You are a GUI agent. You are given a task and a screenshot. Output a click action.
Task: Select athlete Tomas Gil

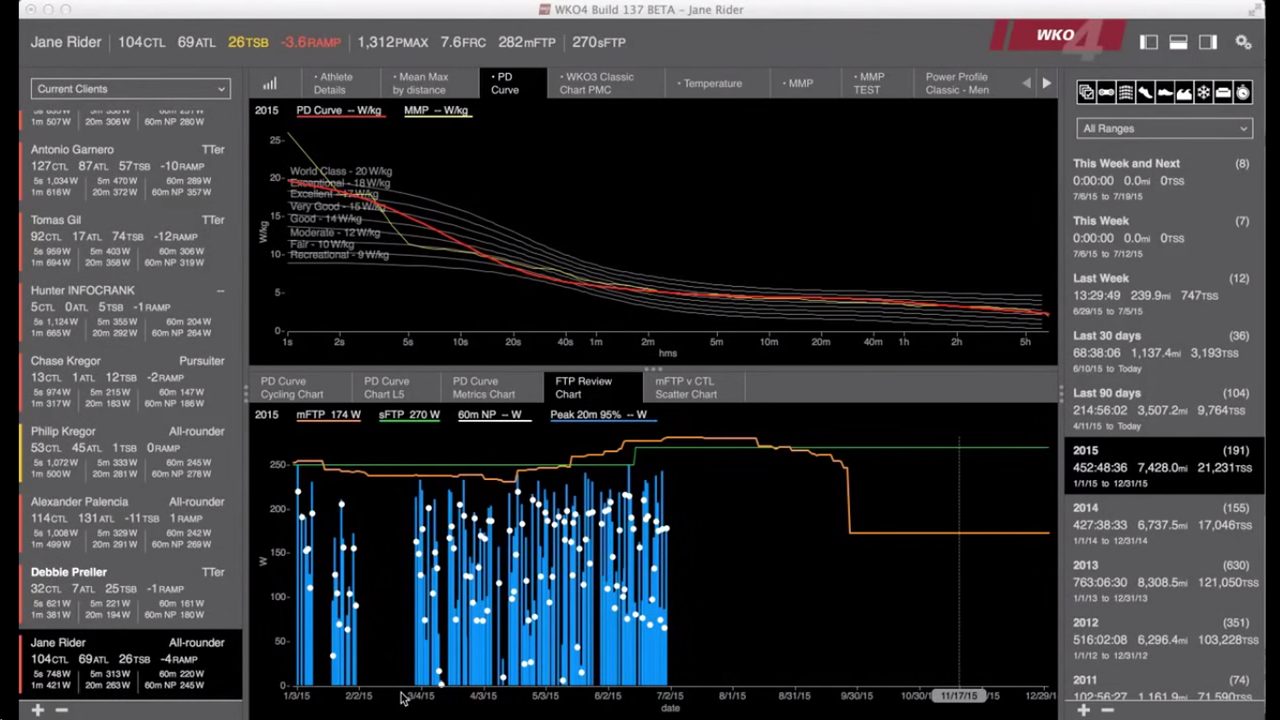130,241
